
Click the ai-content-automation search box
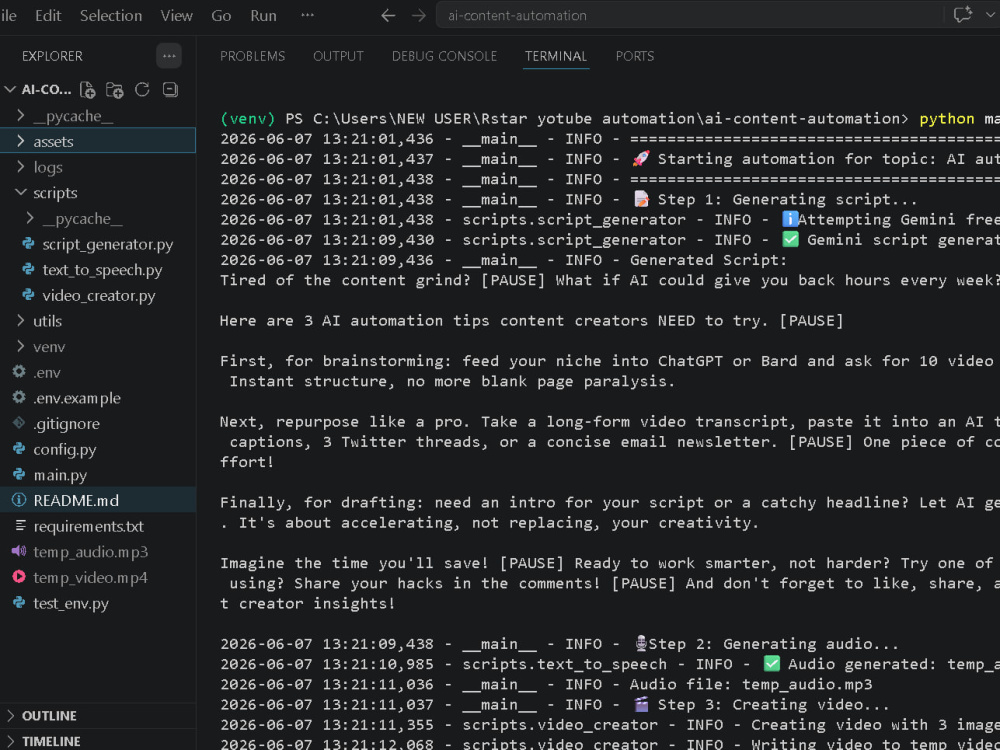pyautogui.click(x=689, y=15)
